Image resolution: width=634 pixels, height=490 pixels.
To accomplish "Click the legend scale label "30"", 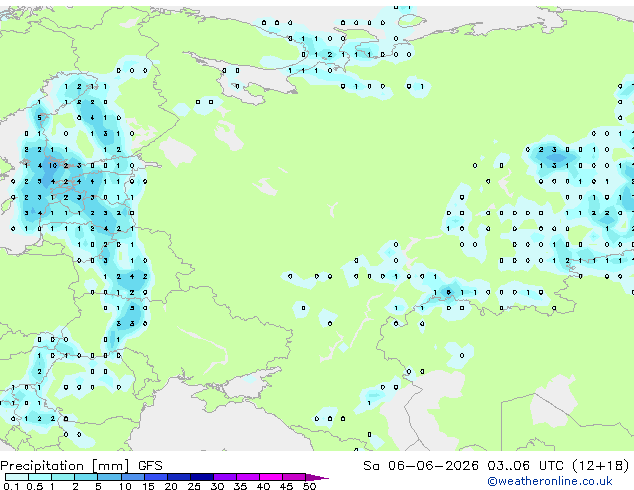I will [x=217, y=486].
